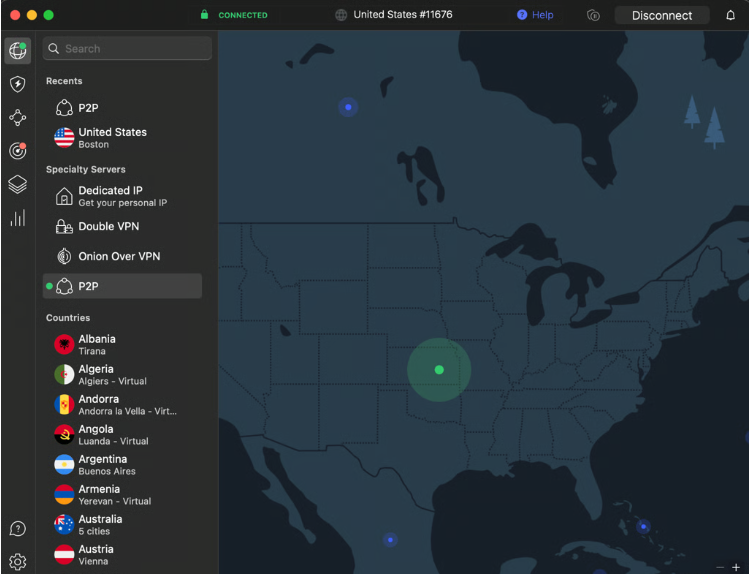Connect to Armenia Yerevan - Virtual
Viewport: 751px width, 574px height.
pyautogui.click(x=122, y=494)
